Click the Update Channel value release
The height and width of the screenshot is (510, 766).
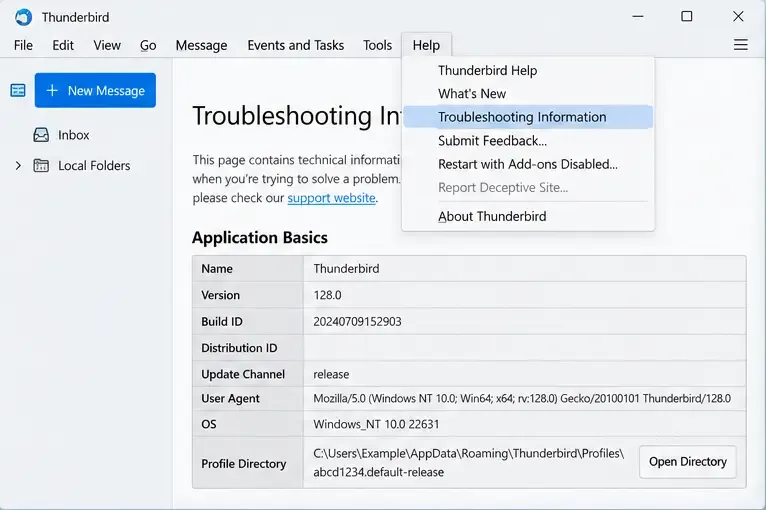(331, 374)
